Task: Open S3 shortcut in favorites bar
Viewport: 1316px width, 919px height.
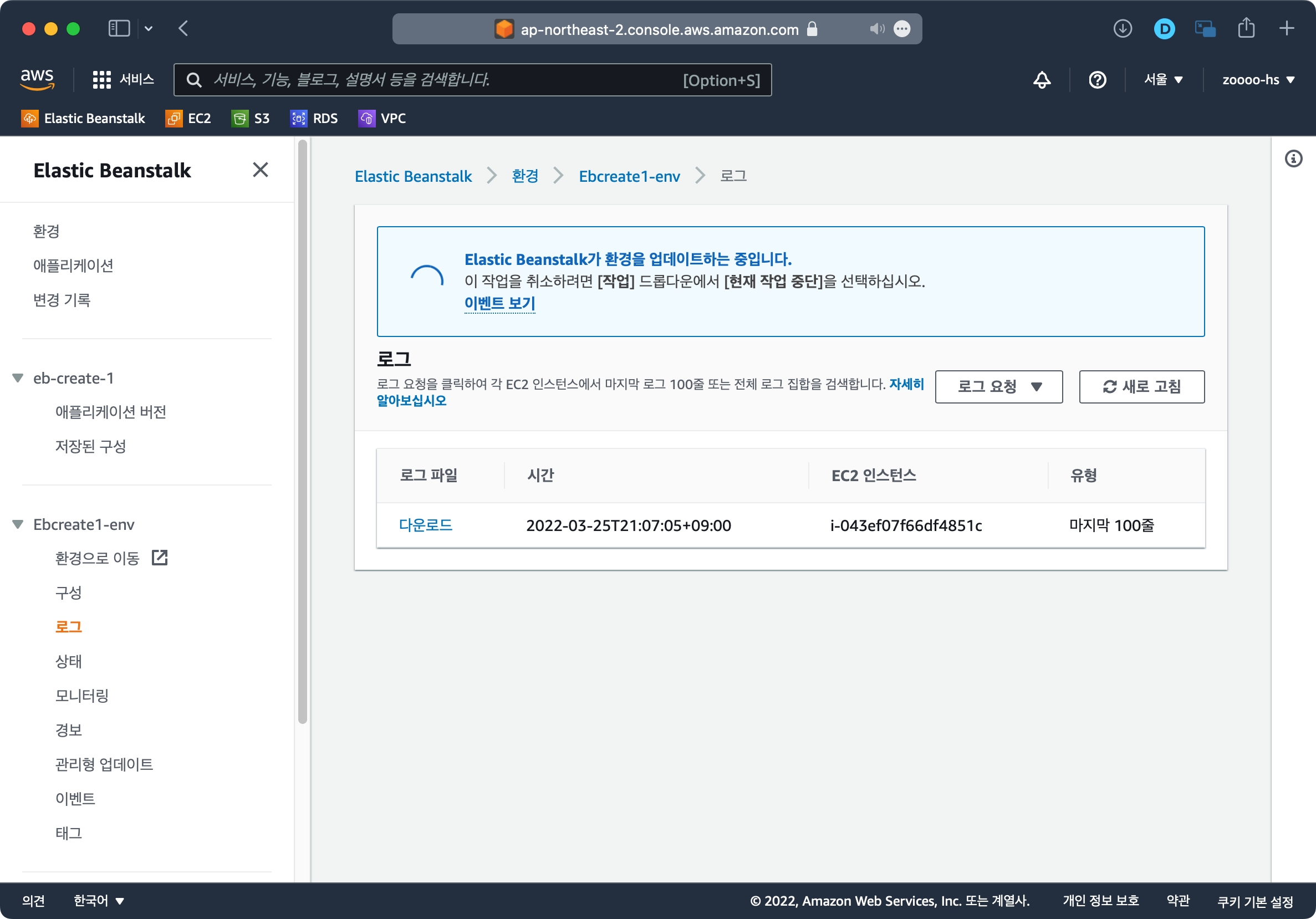Action: point(251,118)
